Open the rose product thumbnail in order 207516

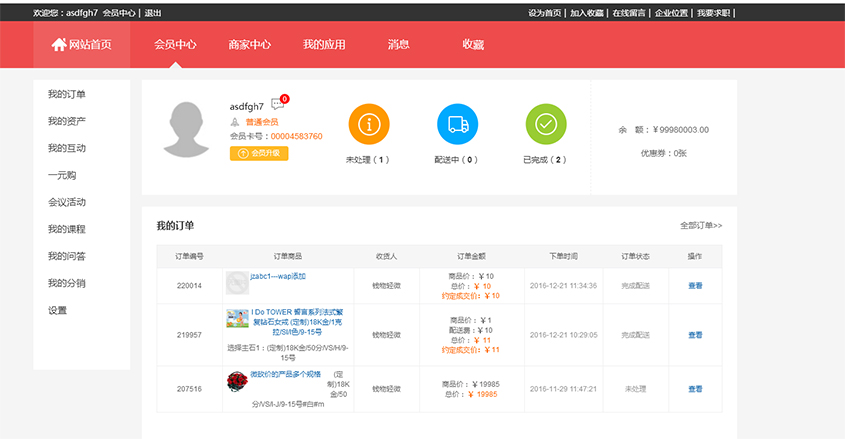(x=237, y=381)
